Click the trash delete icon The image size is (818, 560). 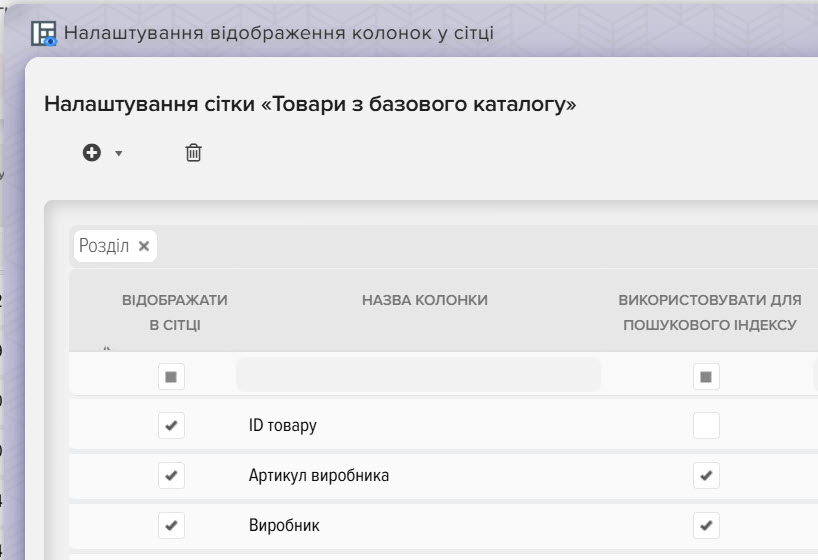[193, 152]
